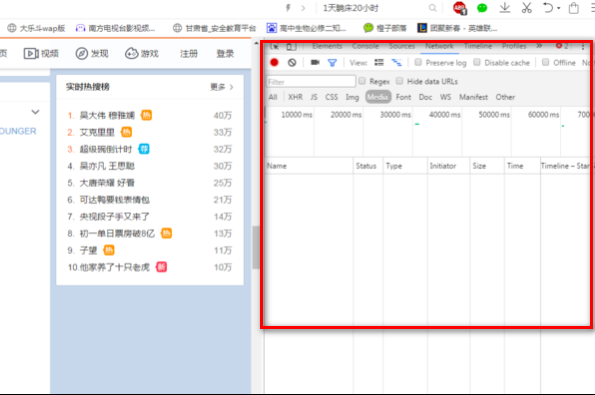Click the scissors screenshot tool icon
This screenshot has width=595, height=395.
click(x=527, y=8)
